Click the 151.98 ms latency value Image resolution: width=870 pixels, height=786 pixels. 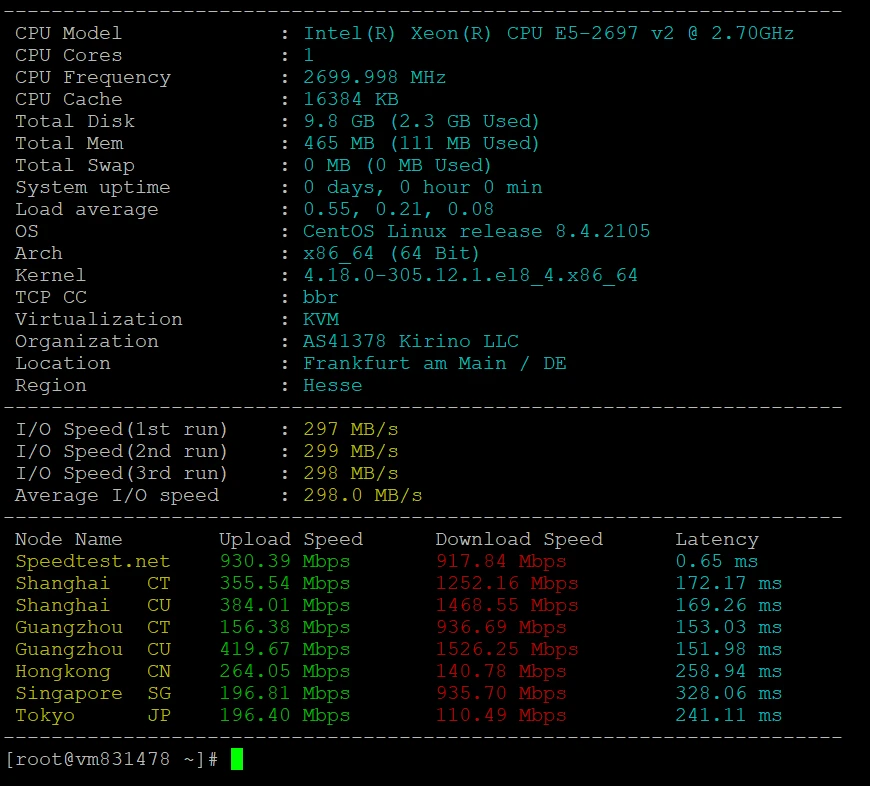(x=729, y=650)
